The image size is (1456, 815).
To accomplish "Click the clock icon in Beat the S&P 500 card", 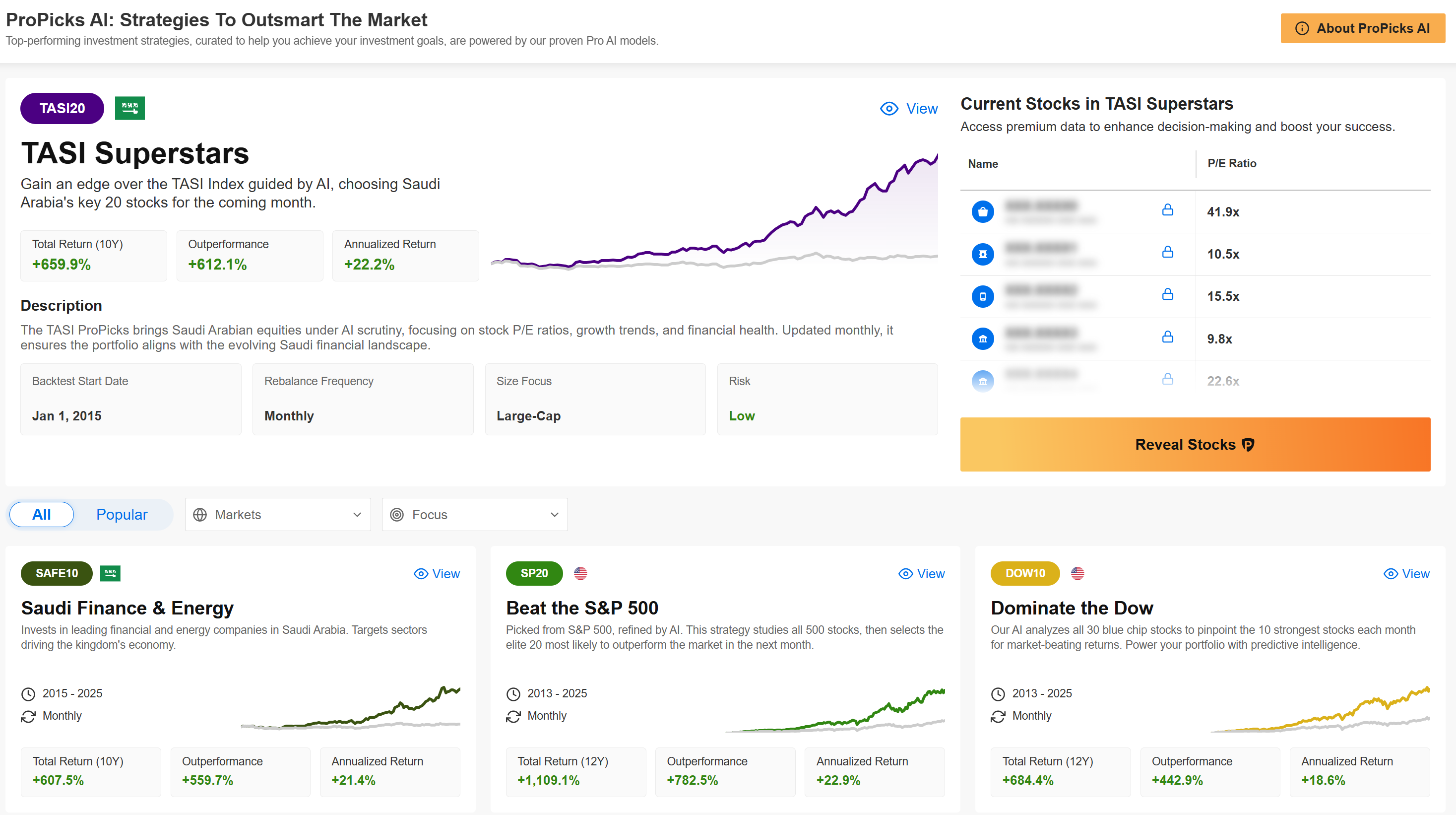I will coord(513,694).
